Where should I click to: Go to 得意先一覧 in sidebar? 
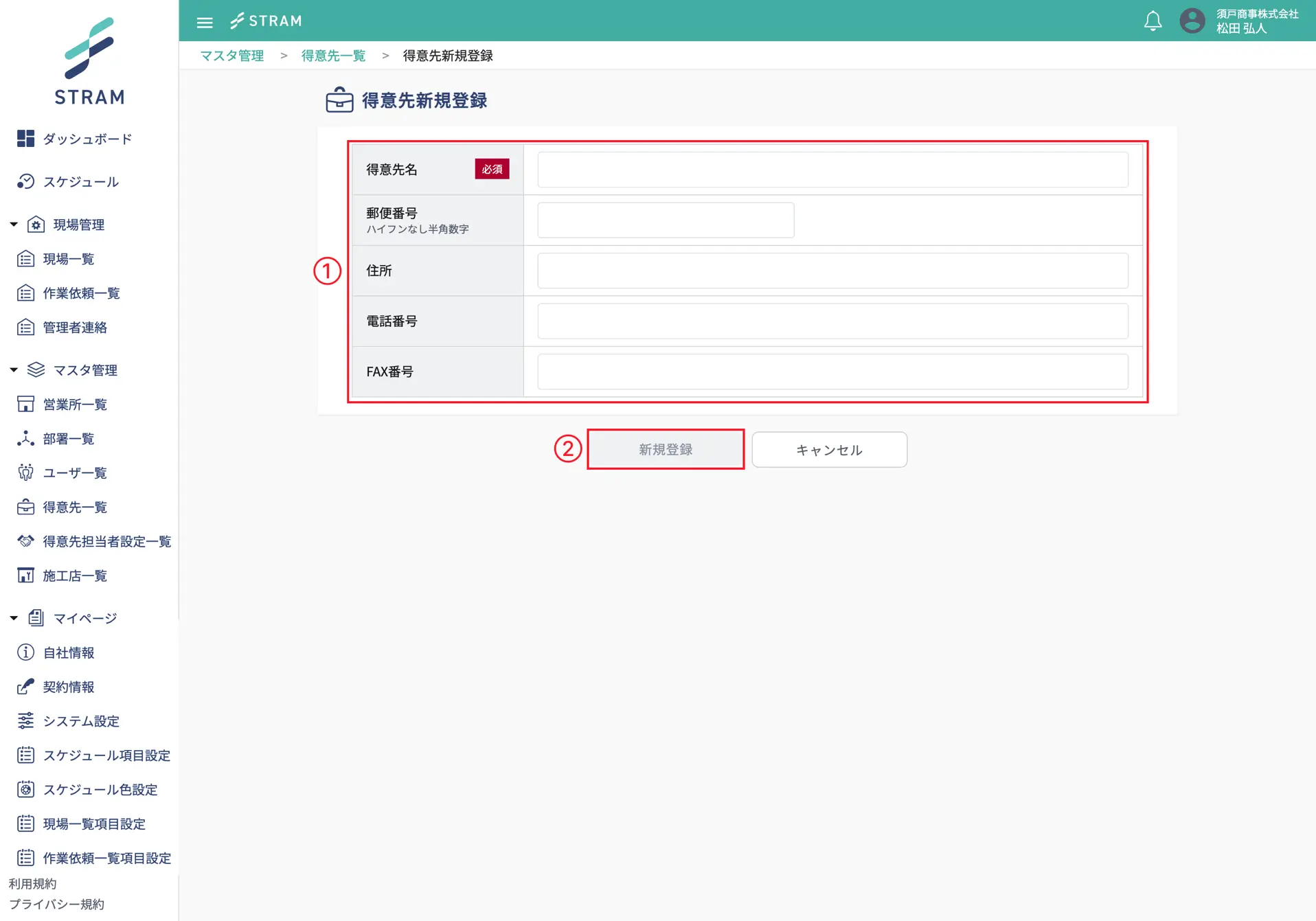coord(75,507)
